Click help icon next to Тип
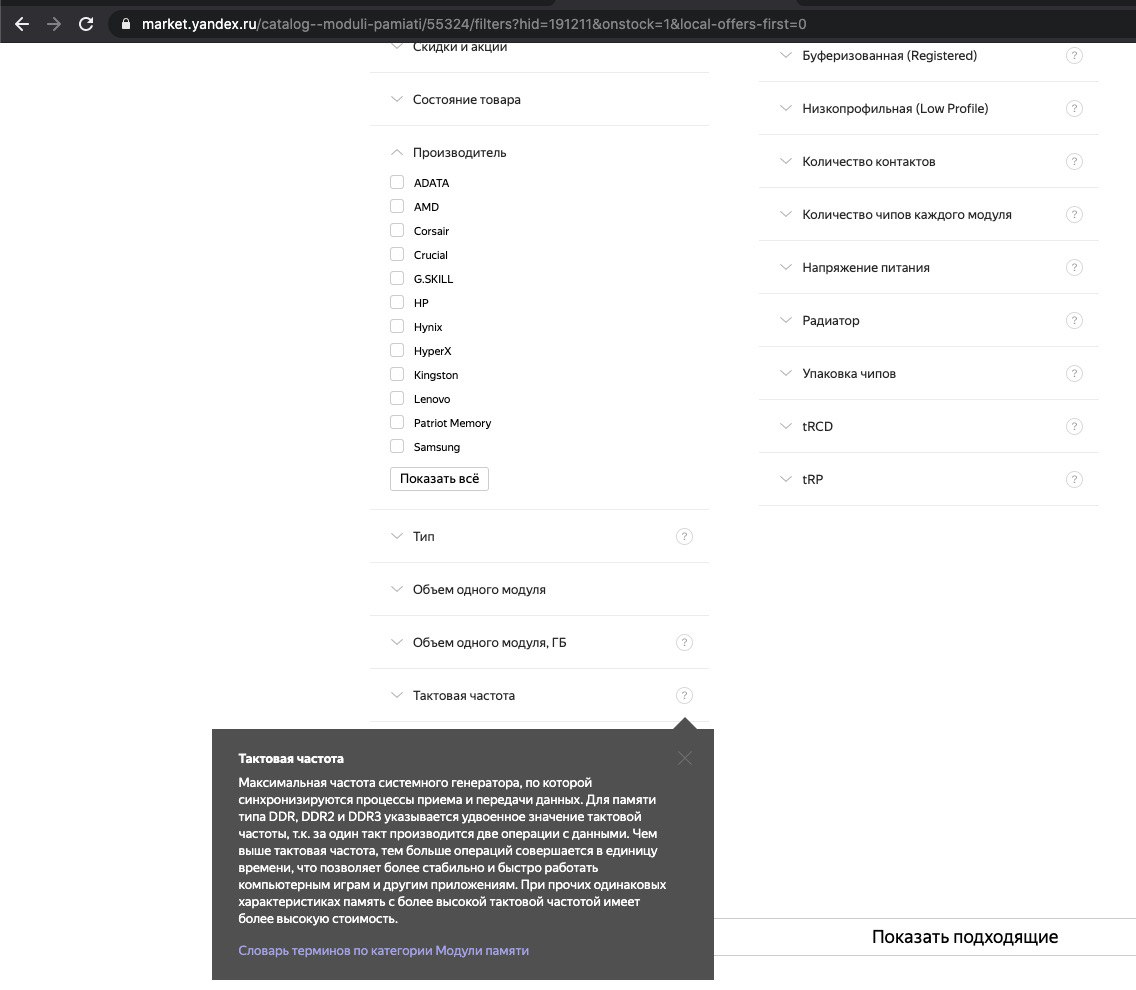Viewport: 1136px width, 990px height. (684, 537)
